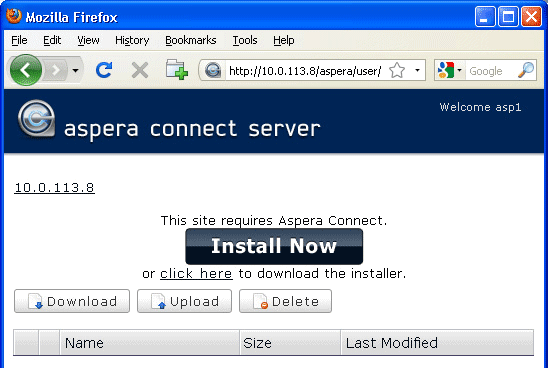548x368 pixels.
Task: Sort by the Size column header
Action: tap(290, 343)
